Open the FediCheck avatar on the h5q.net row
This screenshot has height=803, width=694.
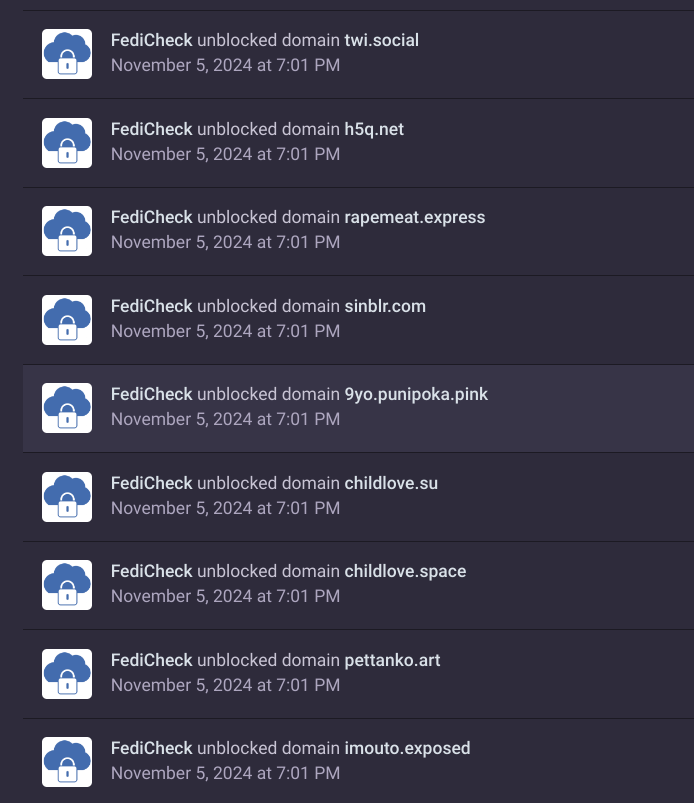click(x=67, y=143)
